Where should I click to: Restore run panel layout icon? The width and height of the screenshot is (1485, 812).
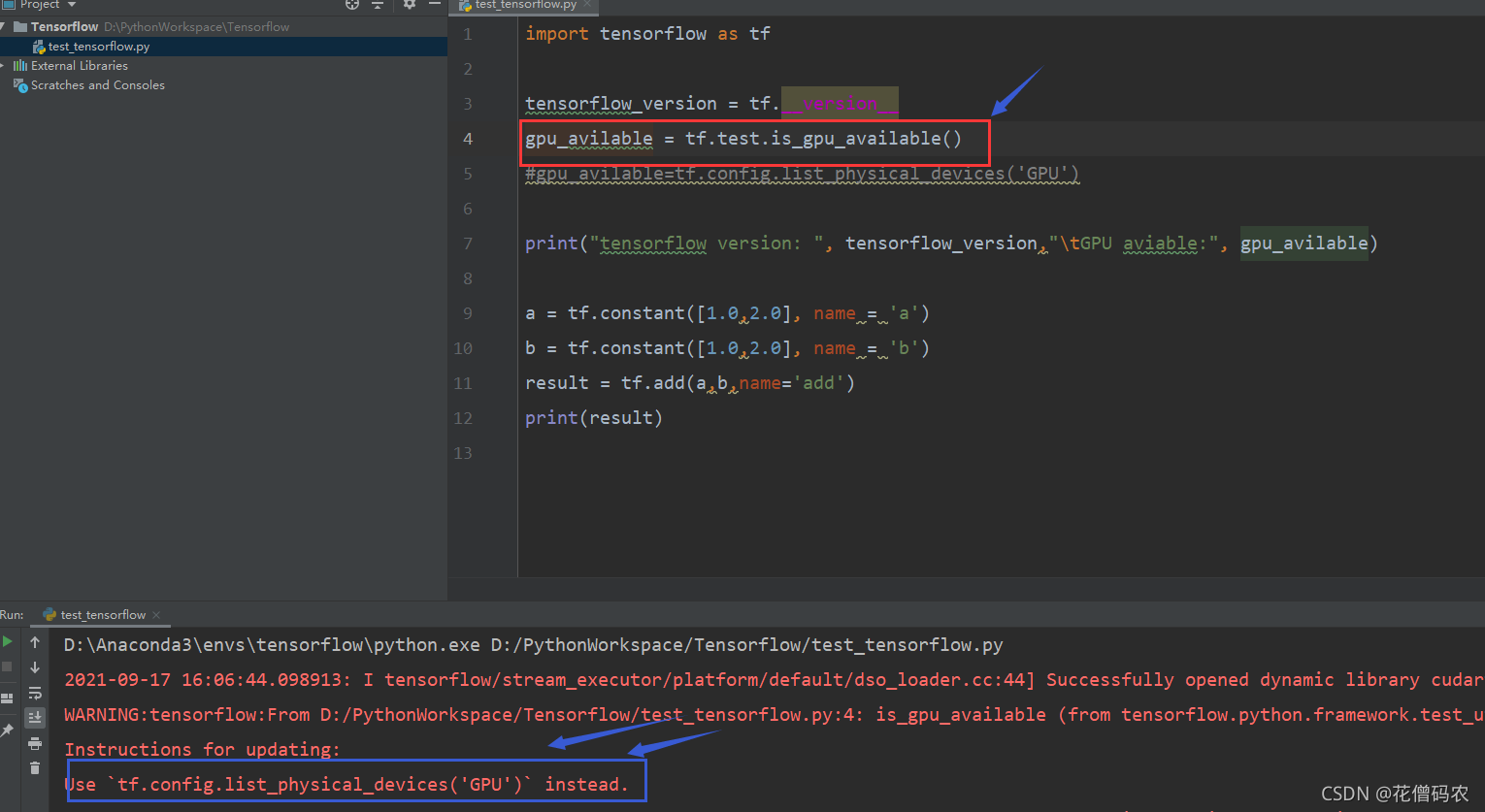tap(8, 698)
